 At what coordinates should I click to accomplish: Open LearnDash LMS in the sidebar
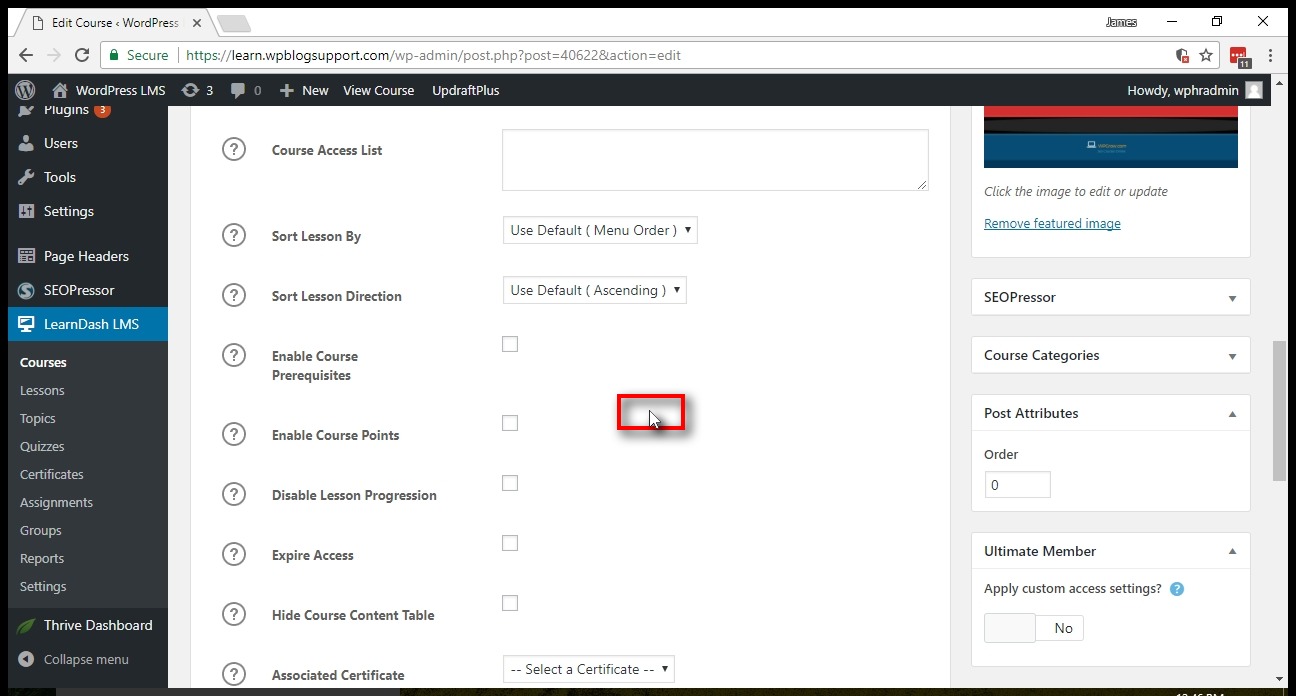coord(88,324)
